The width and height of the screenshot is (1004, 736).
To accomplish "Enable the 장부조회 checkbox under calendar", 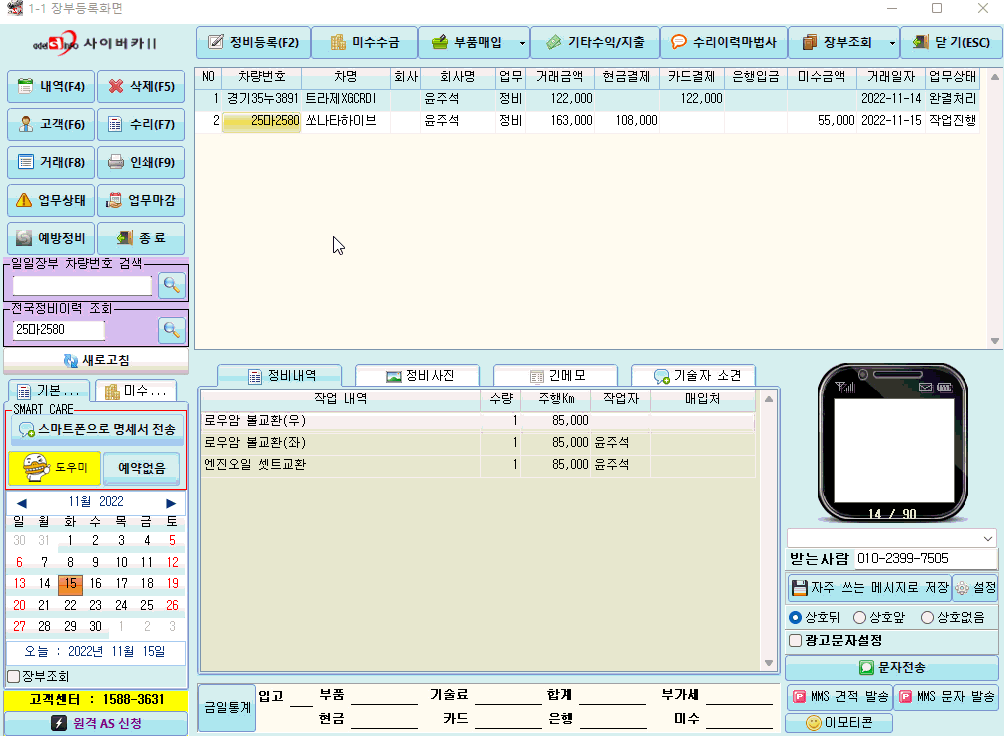I will pos(13,676).
